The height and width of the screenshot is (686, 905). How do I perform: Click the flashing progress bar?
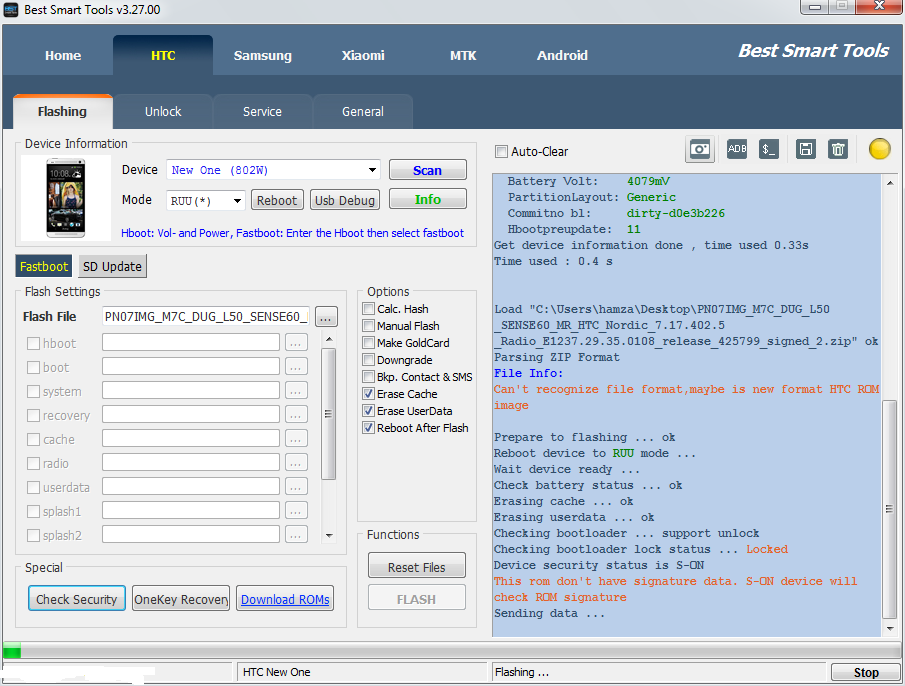tap(452, 651)
